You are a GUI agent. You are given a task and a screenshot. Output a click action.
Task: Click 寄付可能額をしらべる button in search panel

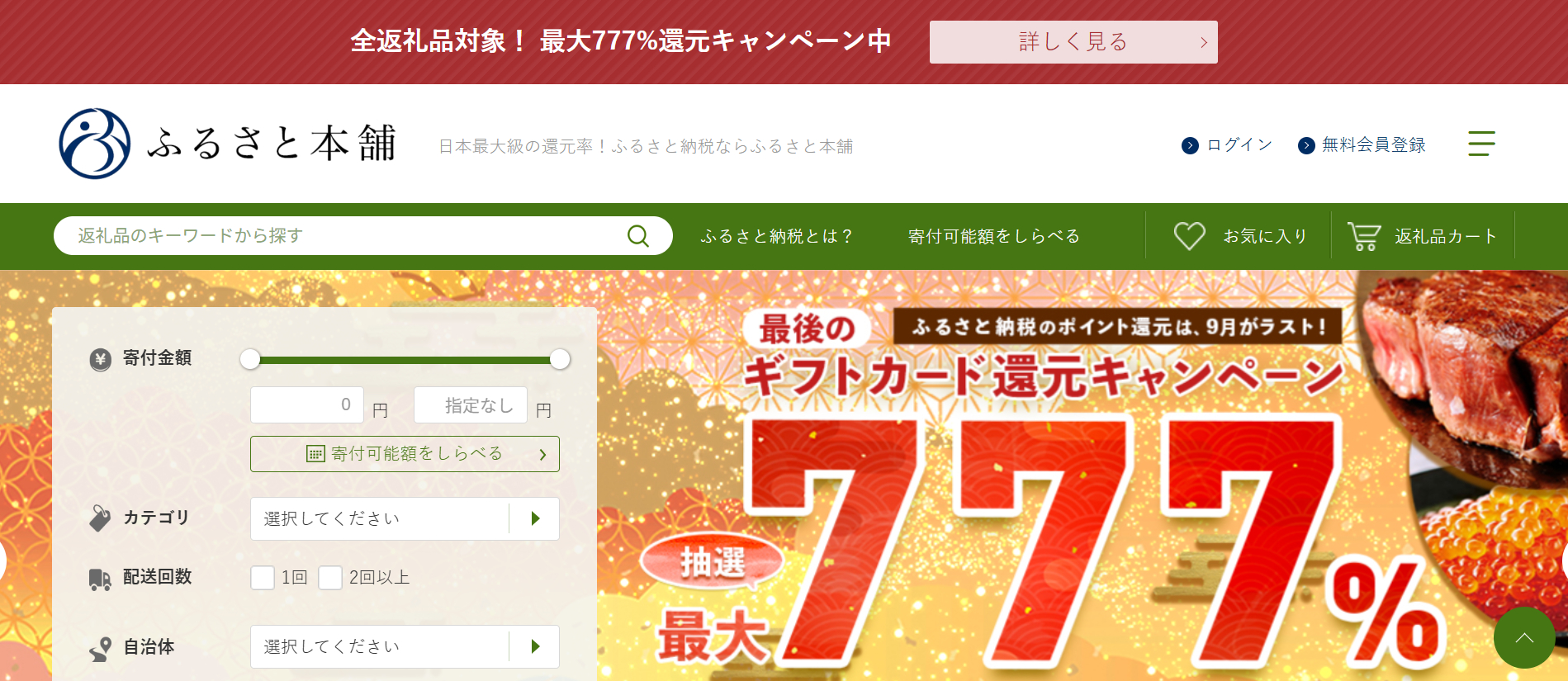pyautogui.click(x=405, y=454)
